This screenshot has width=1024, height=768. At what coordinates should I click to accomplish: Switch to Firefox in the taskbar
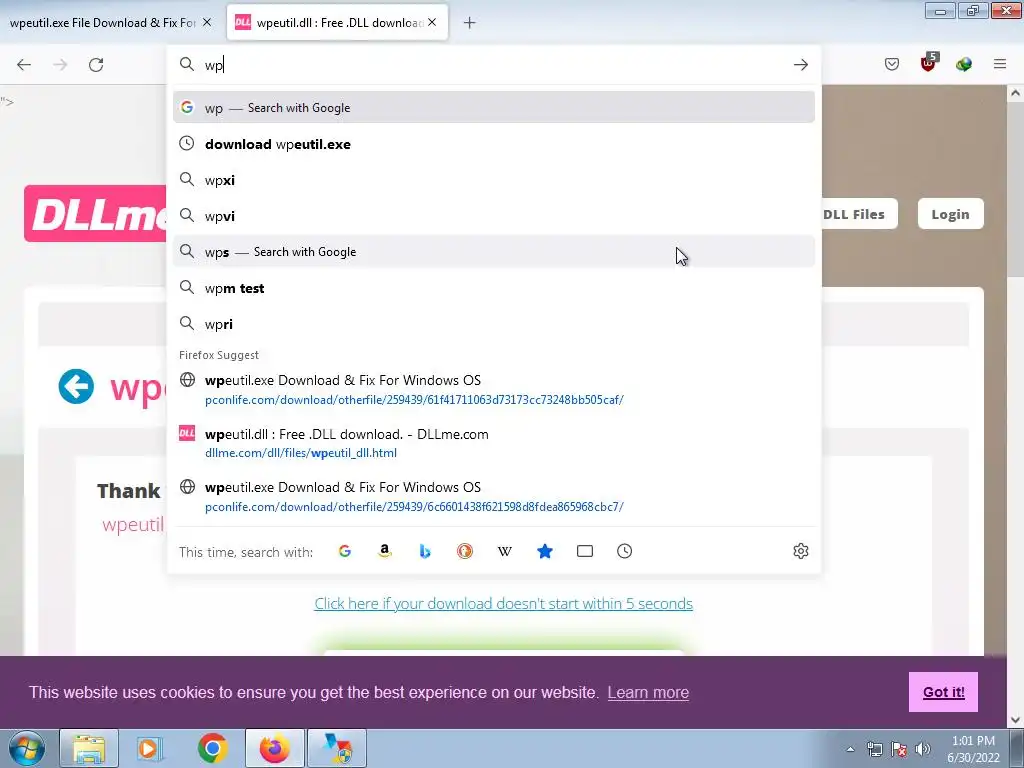point(274,748)
